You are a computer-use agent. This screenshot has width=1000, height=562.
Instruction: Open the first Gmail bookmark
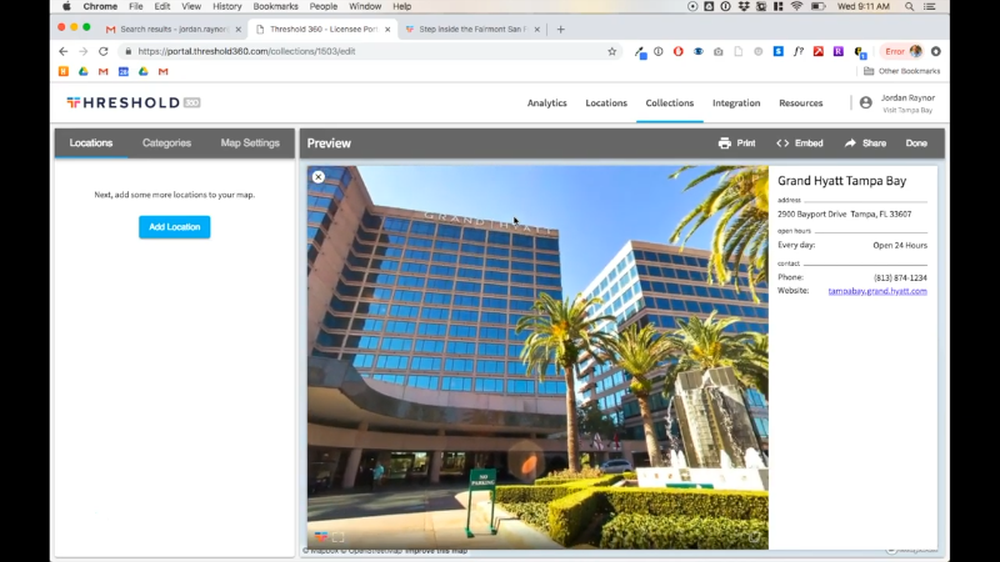[x=103, y=71]
